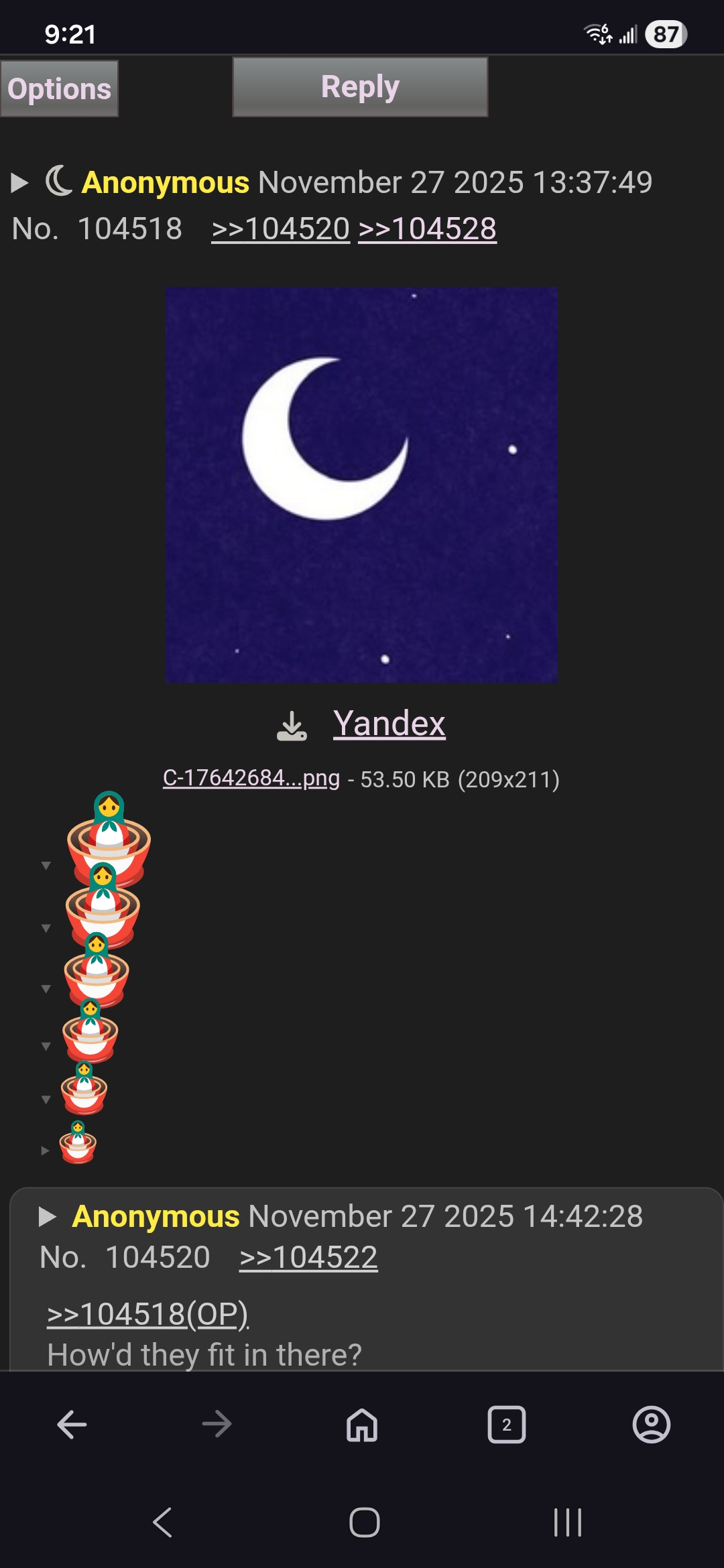Open the crescent moon image thumbnail

coord(361,485)
